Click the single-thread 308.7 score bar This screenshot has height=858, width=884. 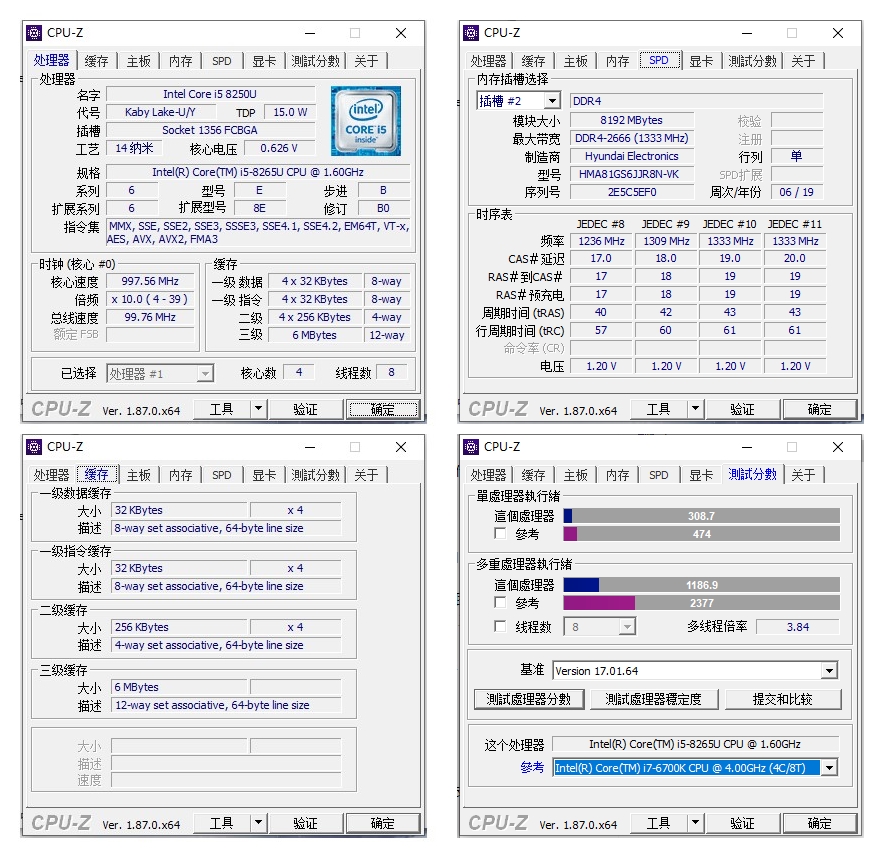click(x=701, y=516)
